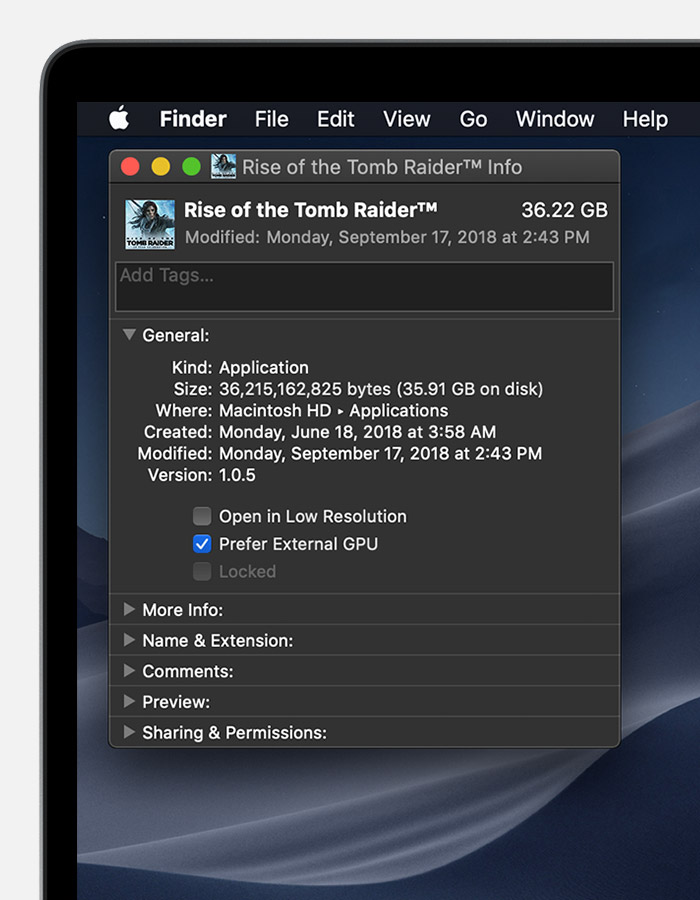Minimize the Info window with yellow button
The height and width of the screenshot is (900, 700).
(161, 166)
